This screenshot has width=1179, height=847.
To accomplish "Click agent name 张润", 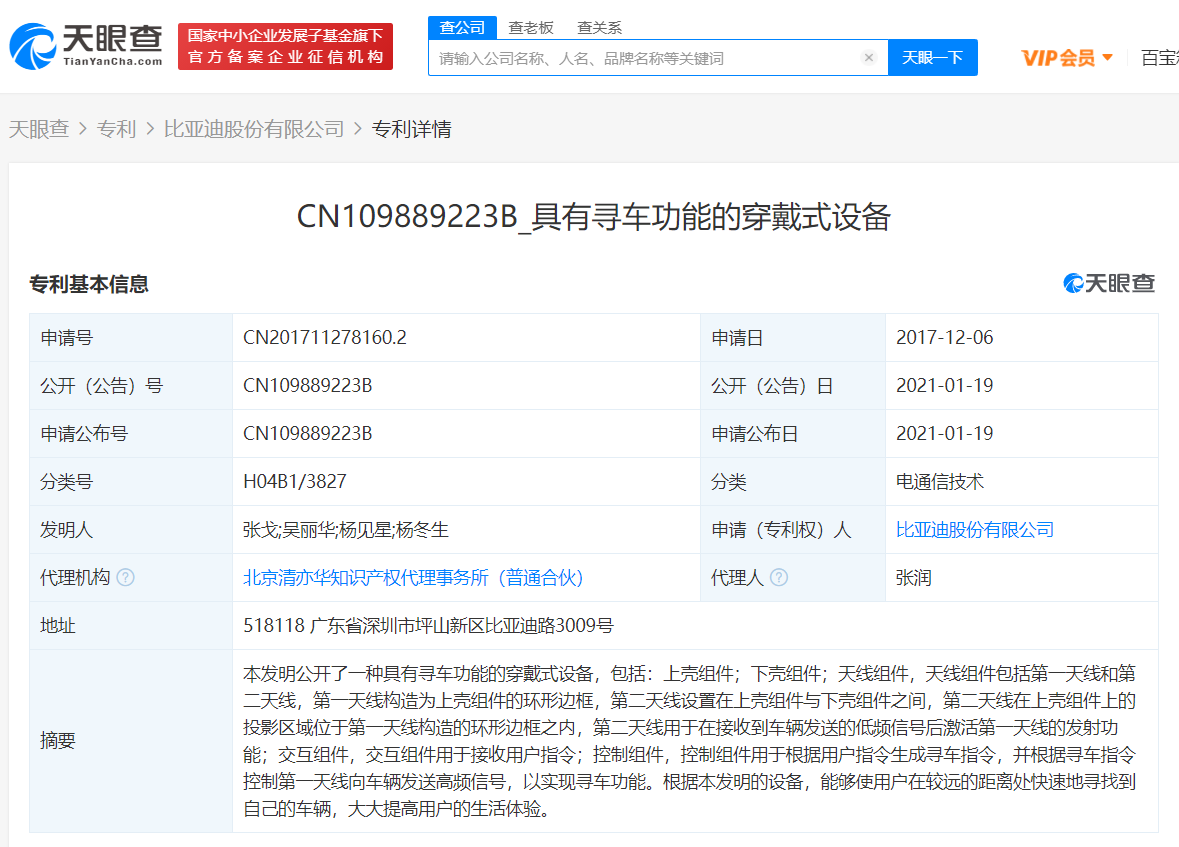I will pos(914,578).
